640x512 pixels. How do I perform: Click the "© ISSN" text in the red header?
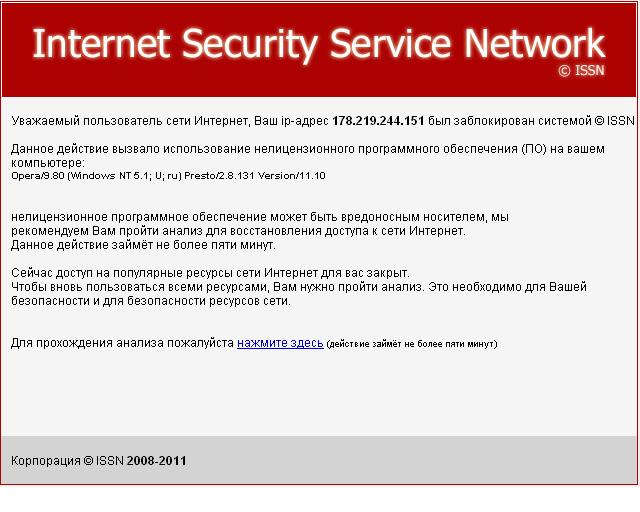tap(581, 72)
